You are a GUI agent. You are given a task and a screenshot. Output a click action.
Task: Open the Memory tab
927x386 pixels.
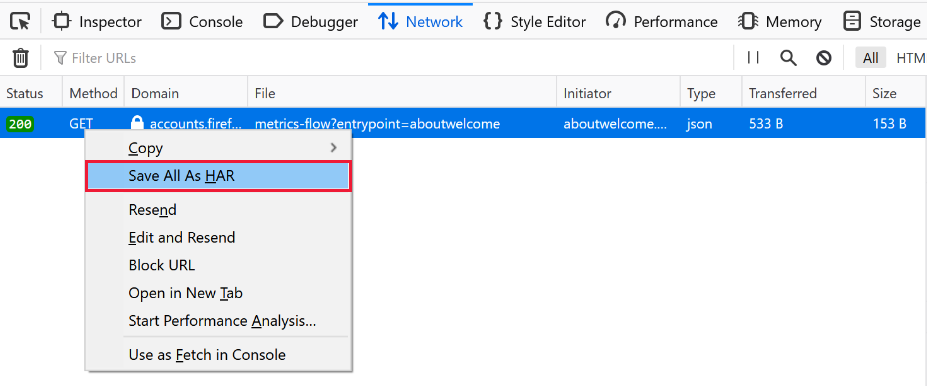click(780, 22)
